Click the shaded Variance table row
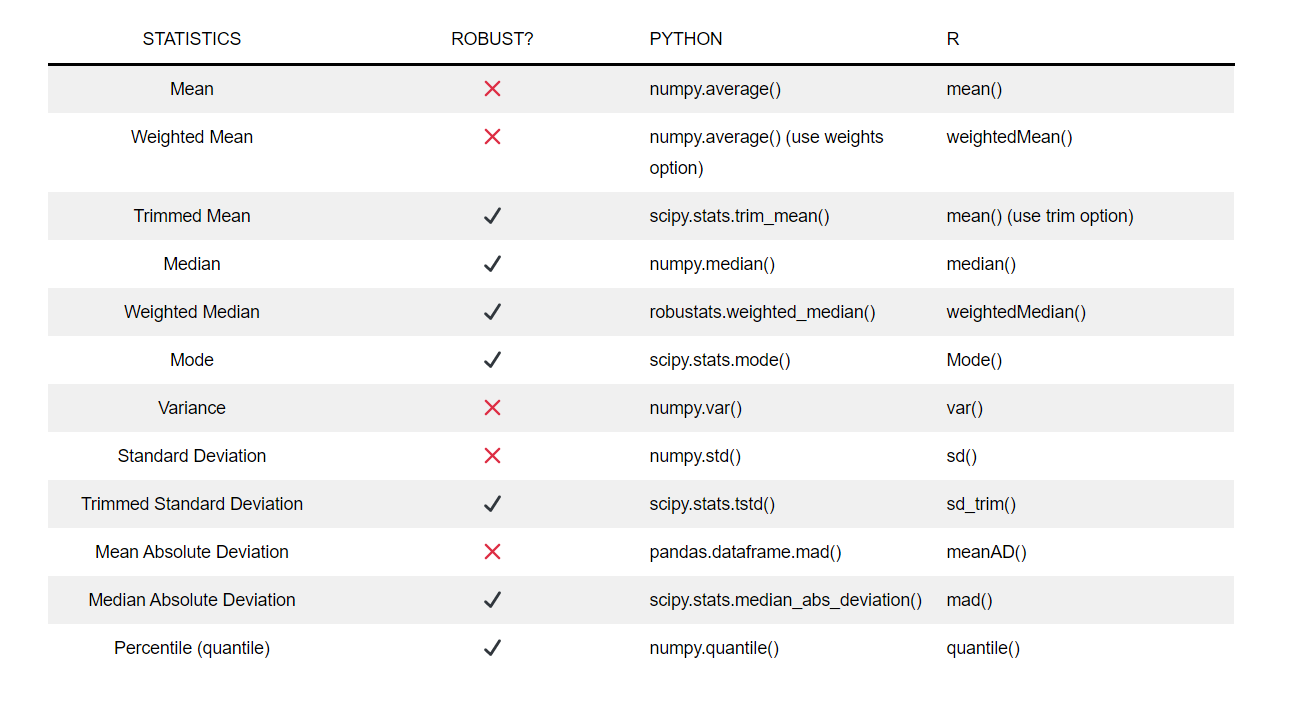1298x703 pixels. pos(640,407)
